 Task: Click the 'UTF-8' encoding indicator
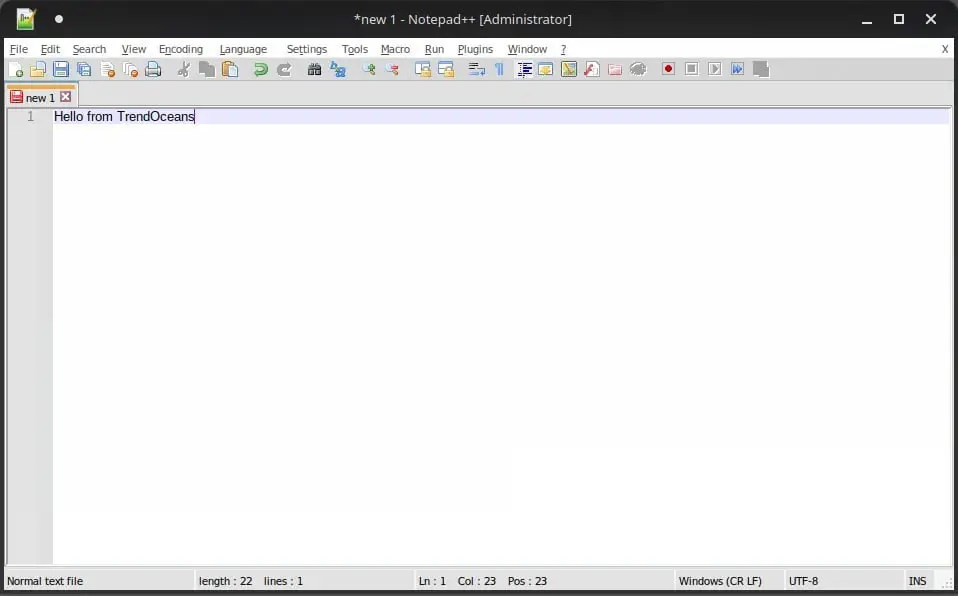click(x=803, y=581)
